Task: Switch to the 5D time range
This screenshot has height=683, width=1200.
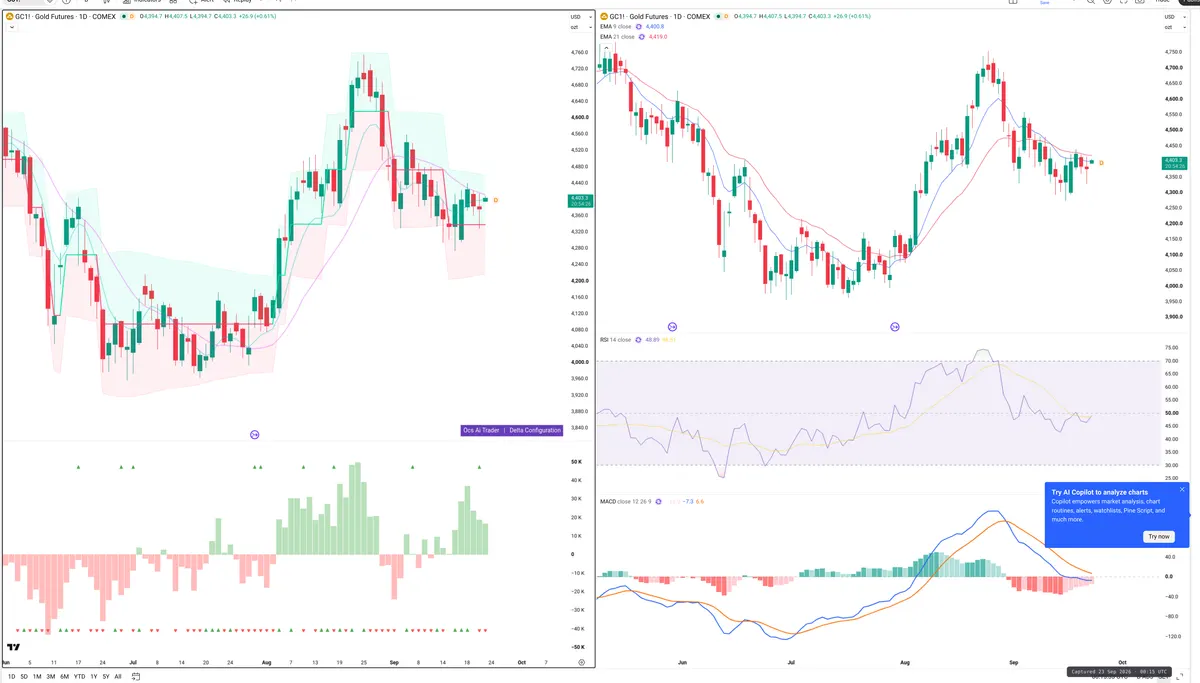Action: coord(24,677)
